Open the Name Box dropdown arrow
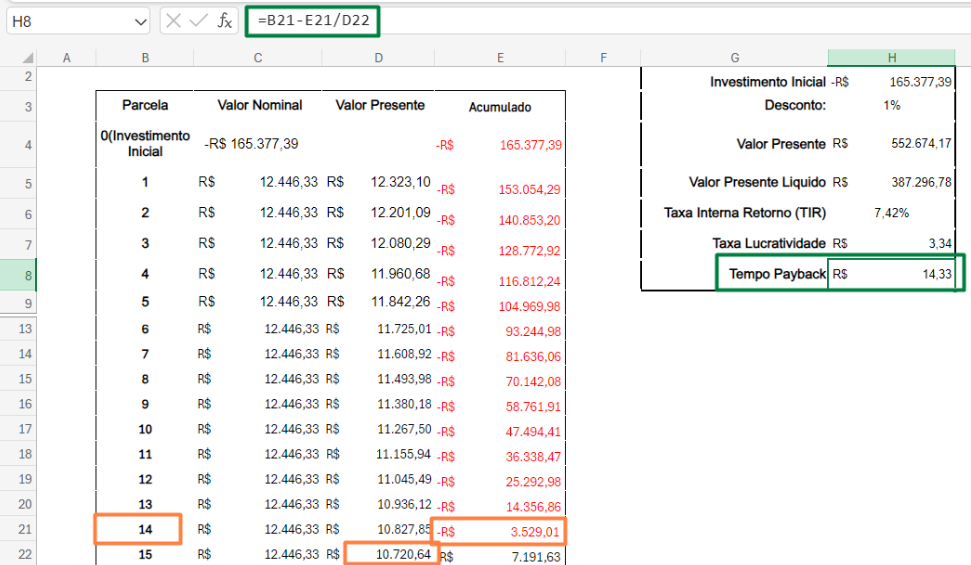Screen dimensions: 971x565 point(141,22)
